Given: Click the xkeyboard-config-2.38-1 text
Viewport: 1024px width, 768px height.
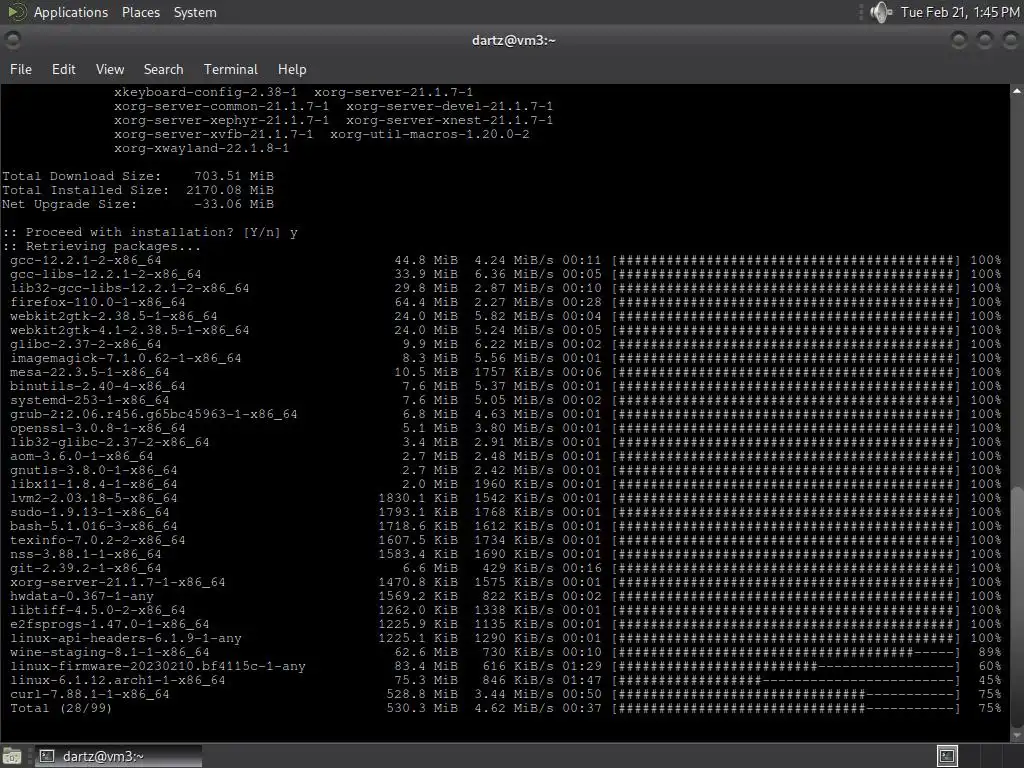Looking at the screenshot, I should [205, 92].
